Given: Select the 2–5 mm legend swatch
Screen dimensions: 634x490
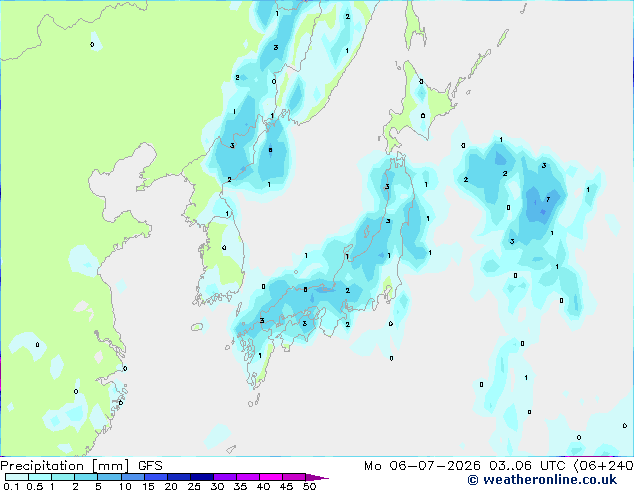Looking at the screenshot, I should (86, 477).
